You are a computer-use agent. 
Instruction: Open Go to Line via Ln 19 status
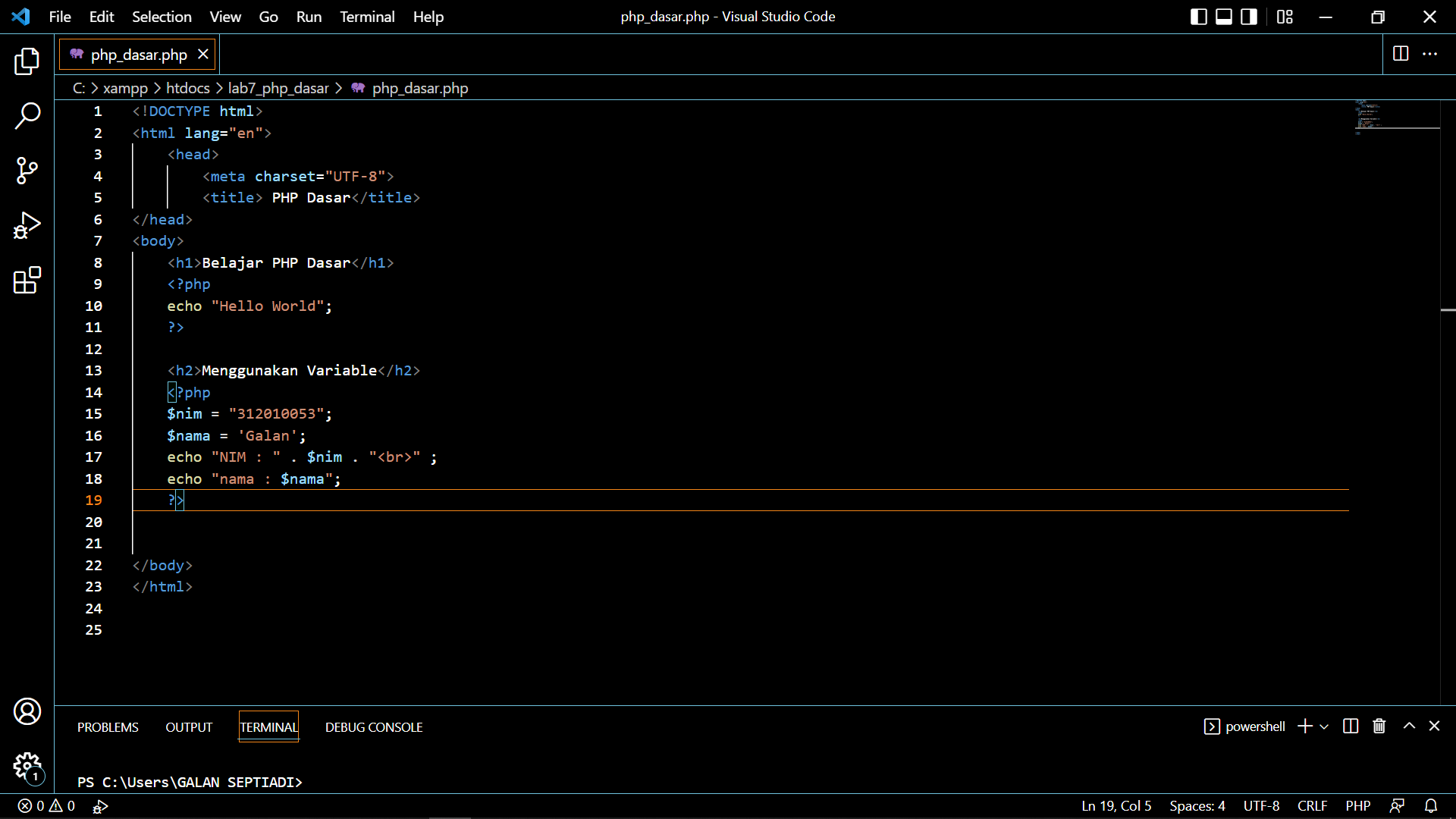click(1116, 806)
